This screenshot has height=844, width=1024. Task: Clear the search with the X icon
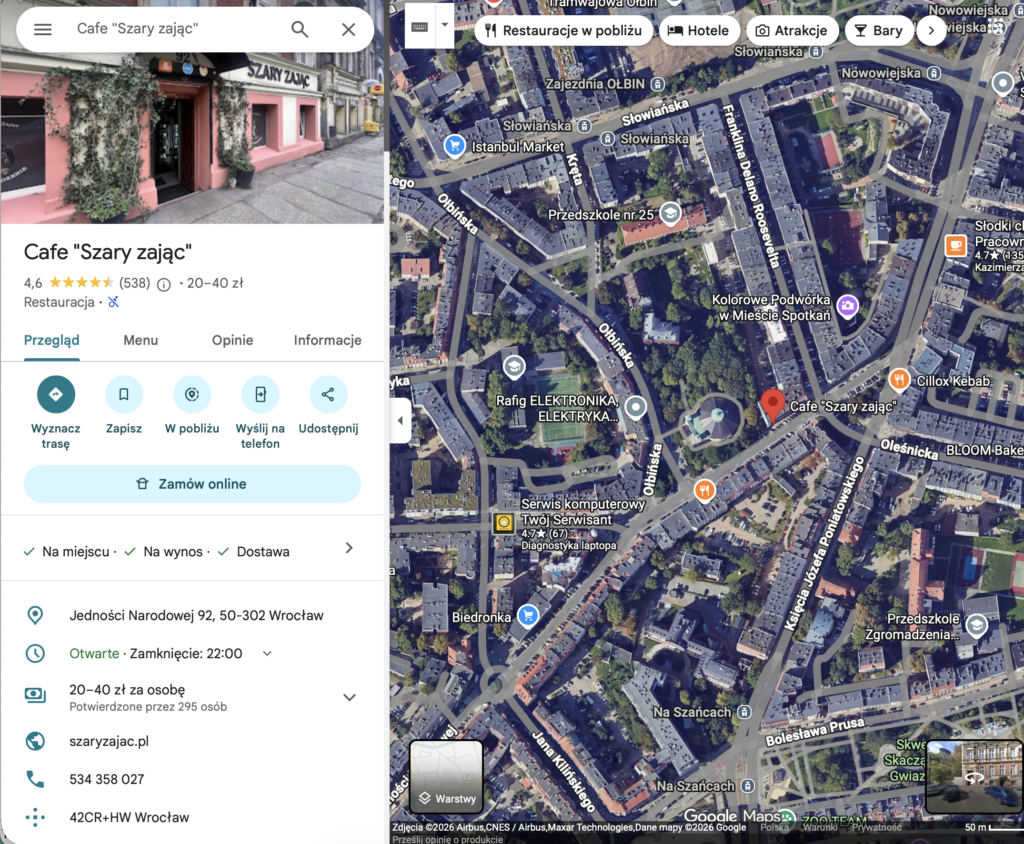[349, 29]
